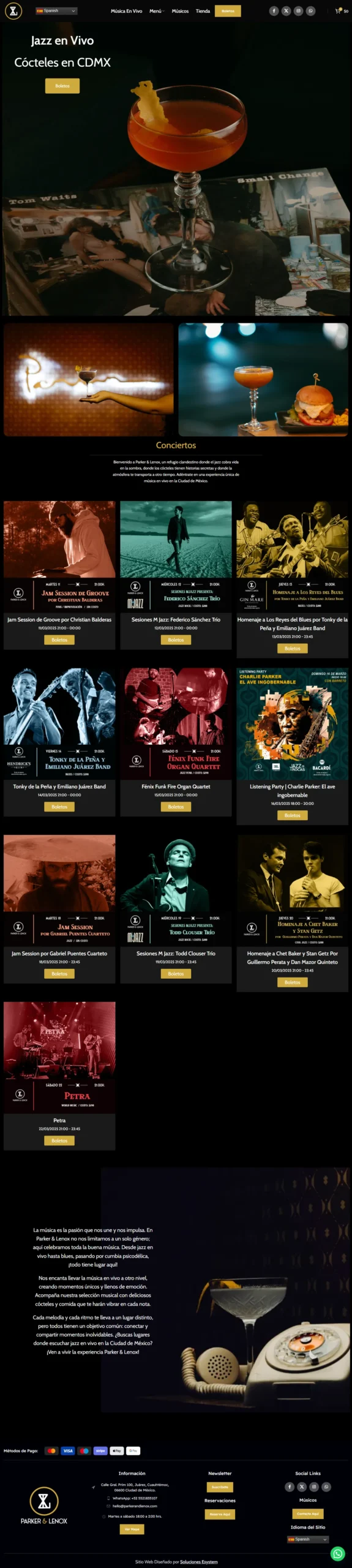The height and width of the screenshot is (1568, 352).
Task: Open the footer Idioma del Sitio language dropdown
Action: (308, 1539)
